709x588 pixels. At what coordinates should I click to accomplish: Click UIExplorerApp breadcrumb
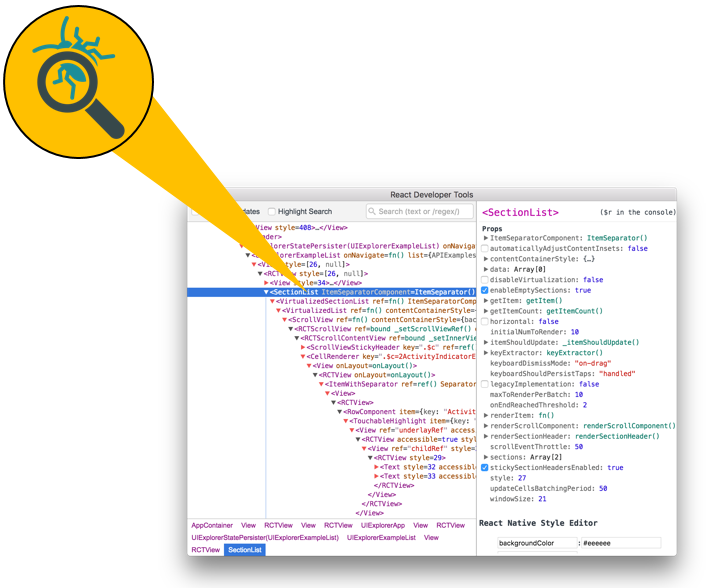[x=383, y=526]
